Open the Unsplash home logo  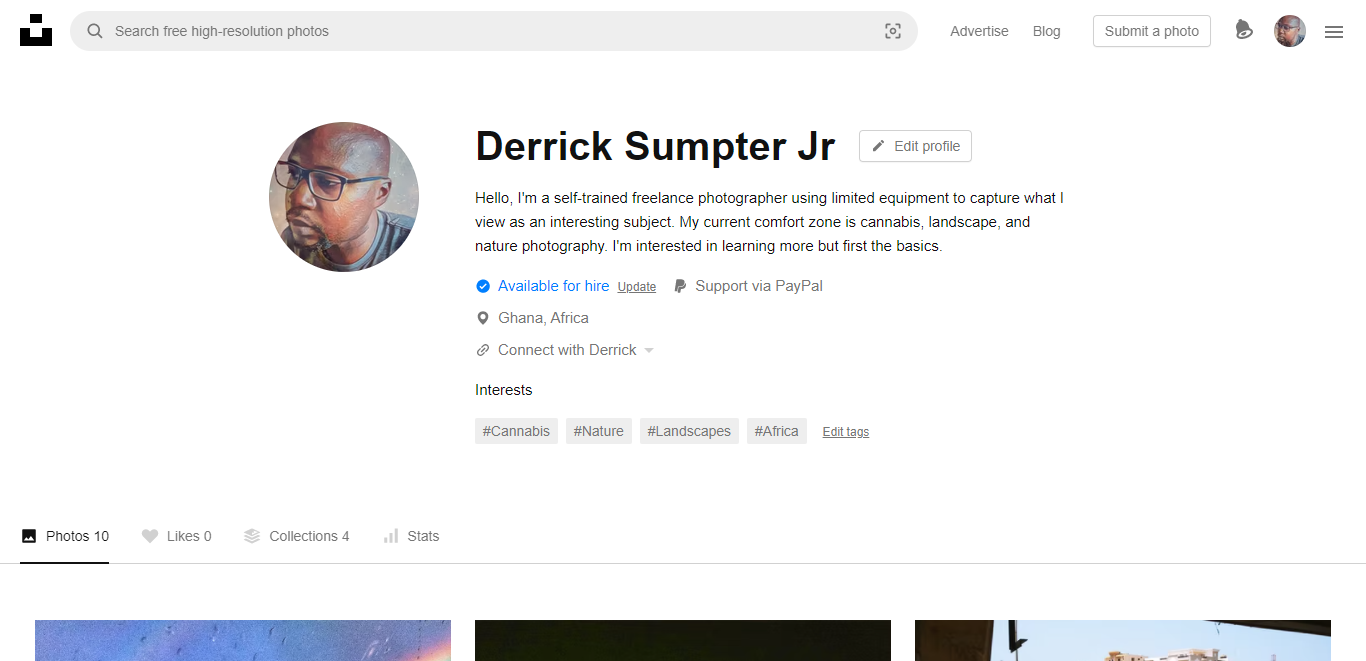36,30
